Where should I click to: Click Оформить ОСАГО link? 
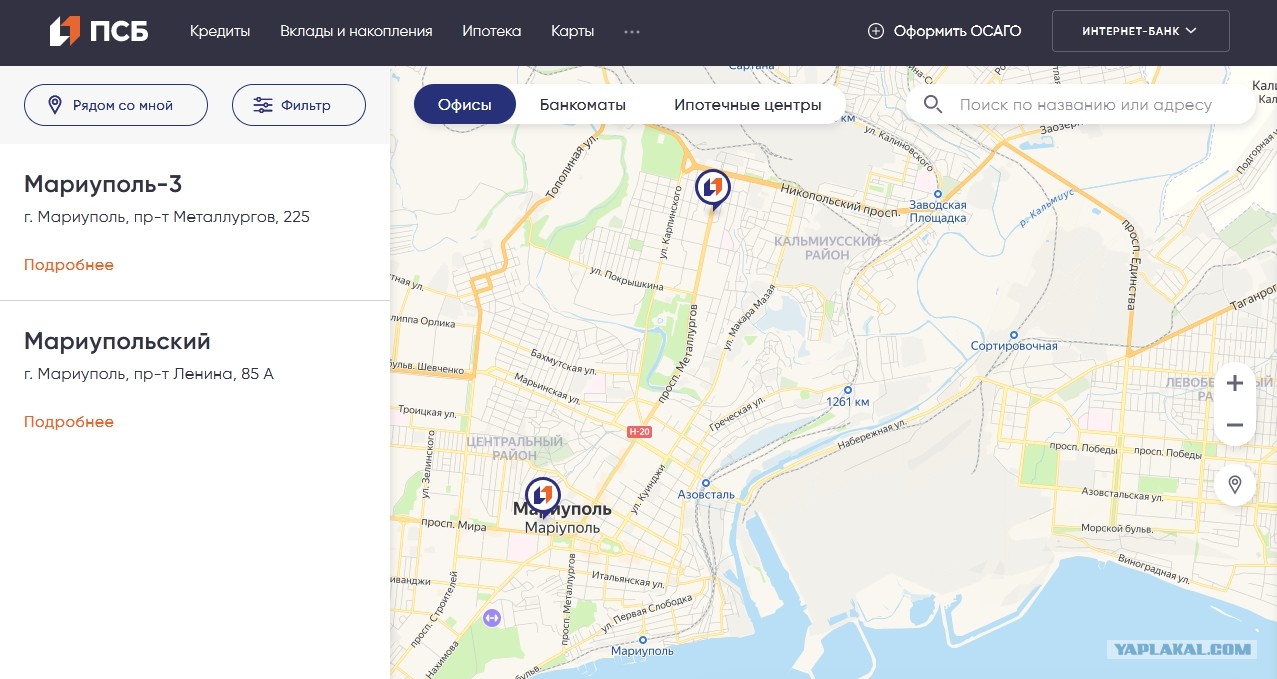[945, 31]
